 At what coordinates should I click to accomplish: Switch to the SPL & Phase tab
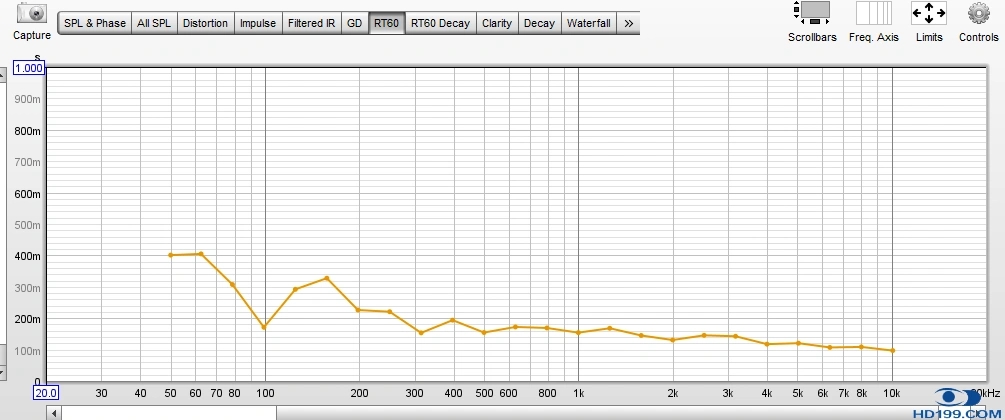tap(95, 23)
